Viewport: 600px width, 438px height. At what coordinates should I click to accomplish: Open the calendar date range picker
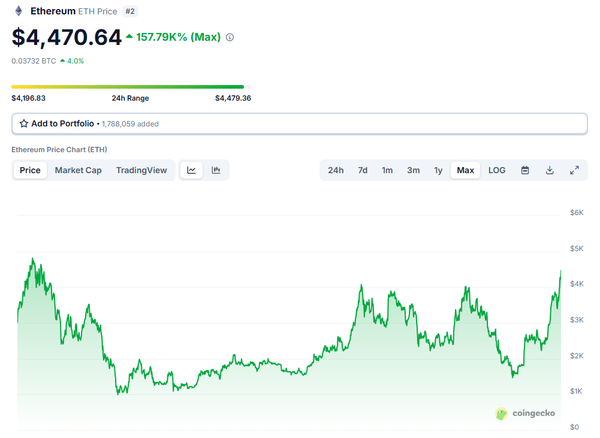pos(525,170)
